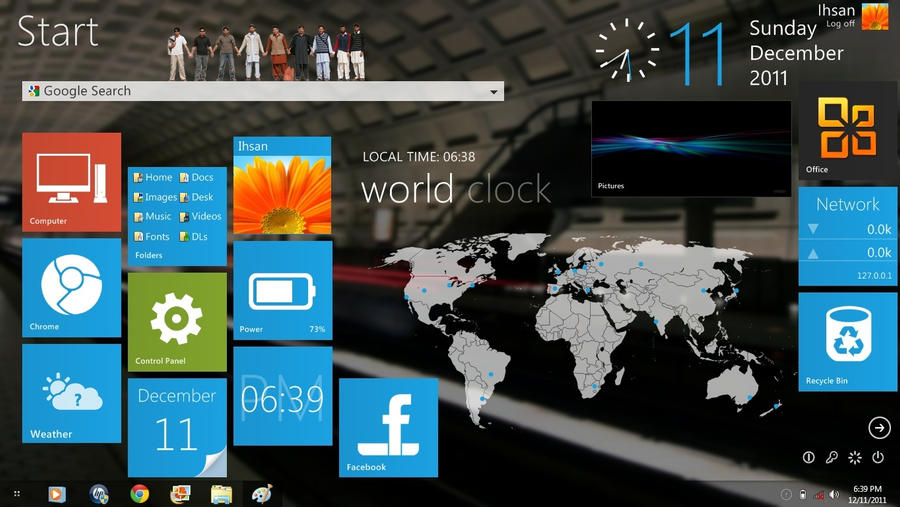This screenshot has height=507, width=900.
Task: Click the start grid dots on taskbar
Action: click(17, 494)
